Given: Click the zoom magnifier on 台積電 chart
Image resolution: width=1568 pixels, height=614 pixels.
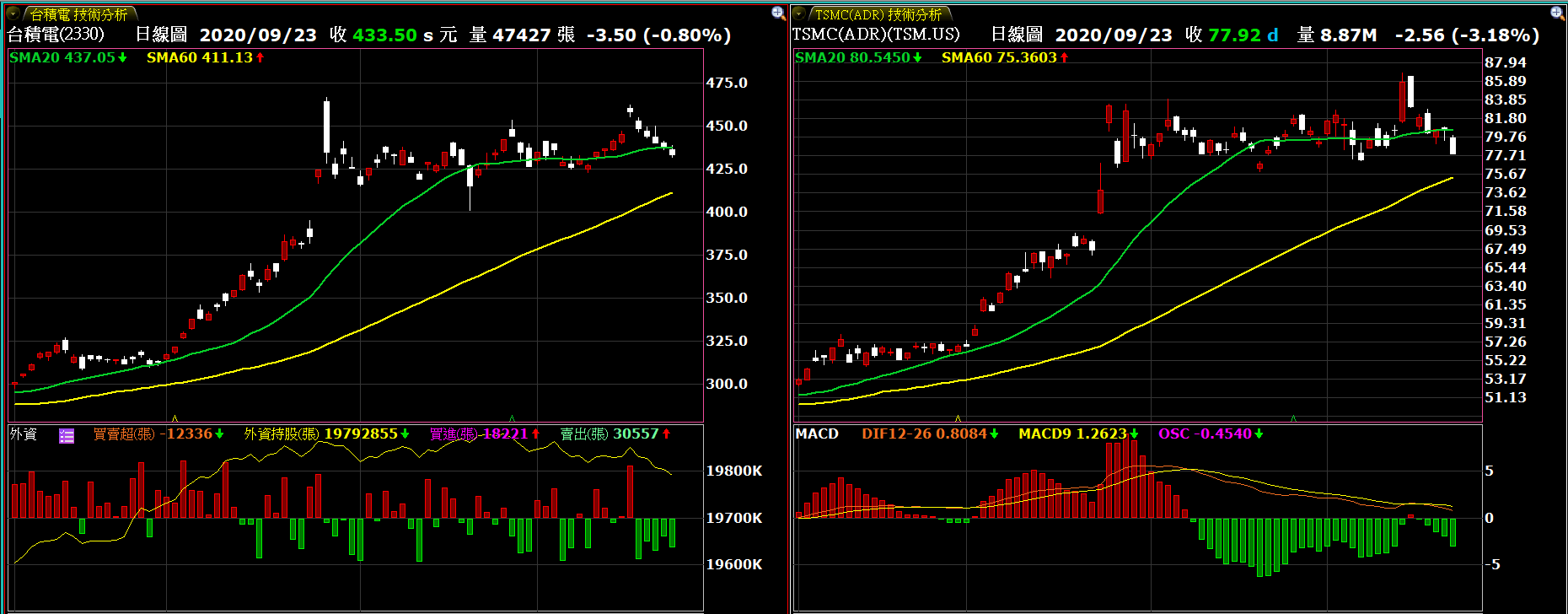Looking at the screenshot, I should tap(778, 13).
